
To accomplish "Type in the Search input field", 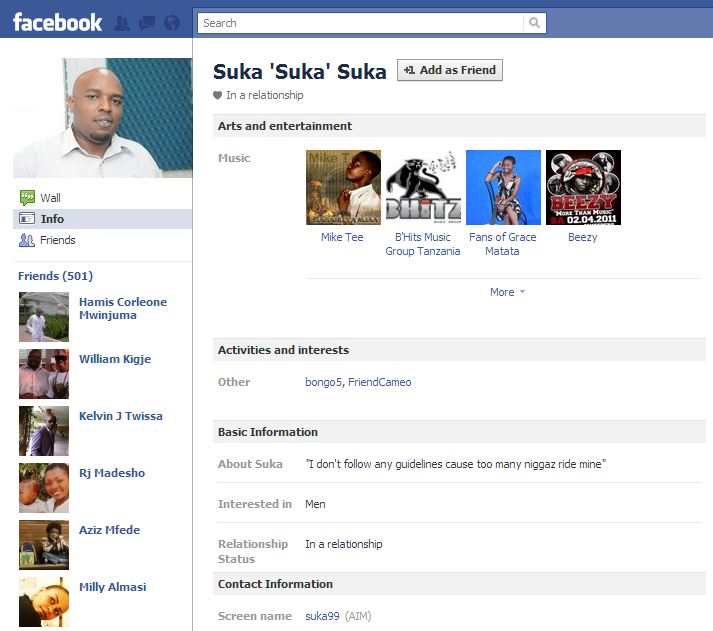I will (x=360, y=23).
